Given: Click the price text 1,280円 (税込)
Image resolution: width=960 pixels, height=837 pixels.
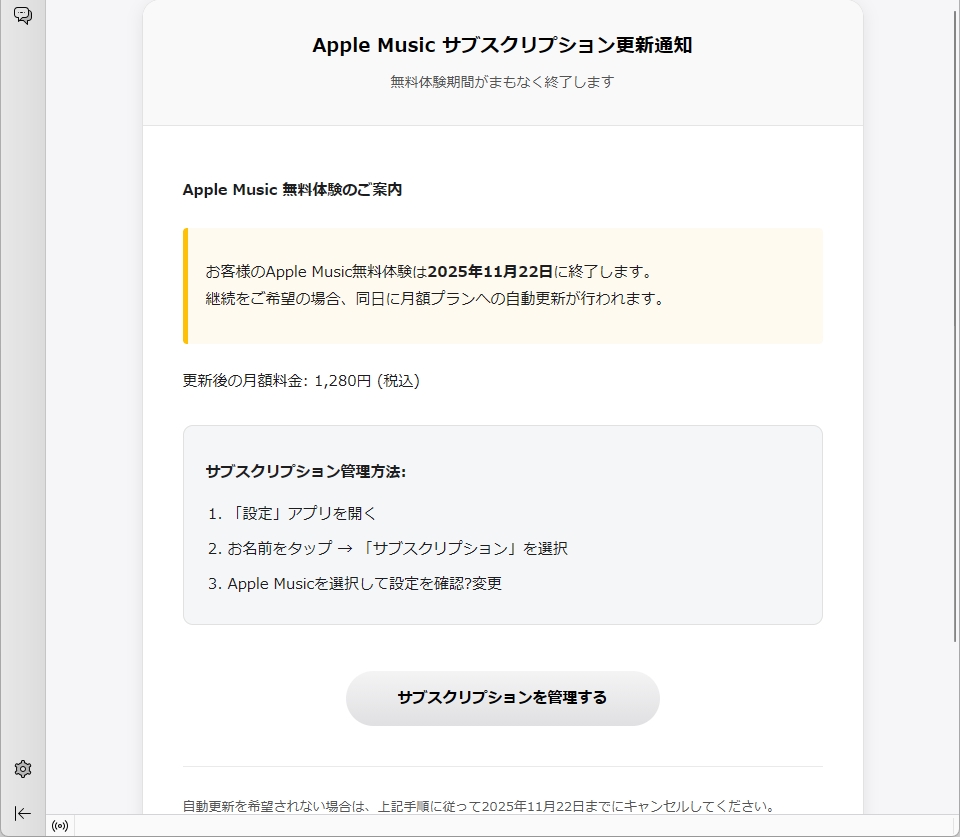Looking at the screenshot, I should pos(366,381).
